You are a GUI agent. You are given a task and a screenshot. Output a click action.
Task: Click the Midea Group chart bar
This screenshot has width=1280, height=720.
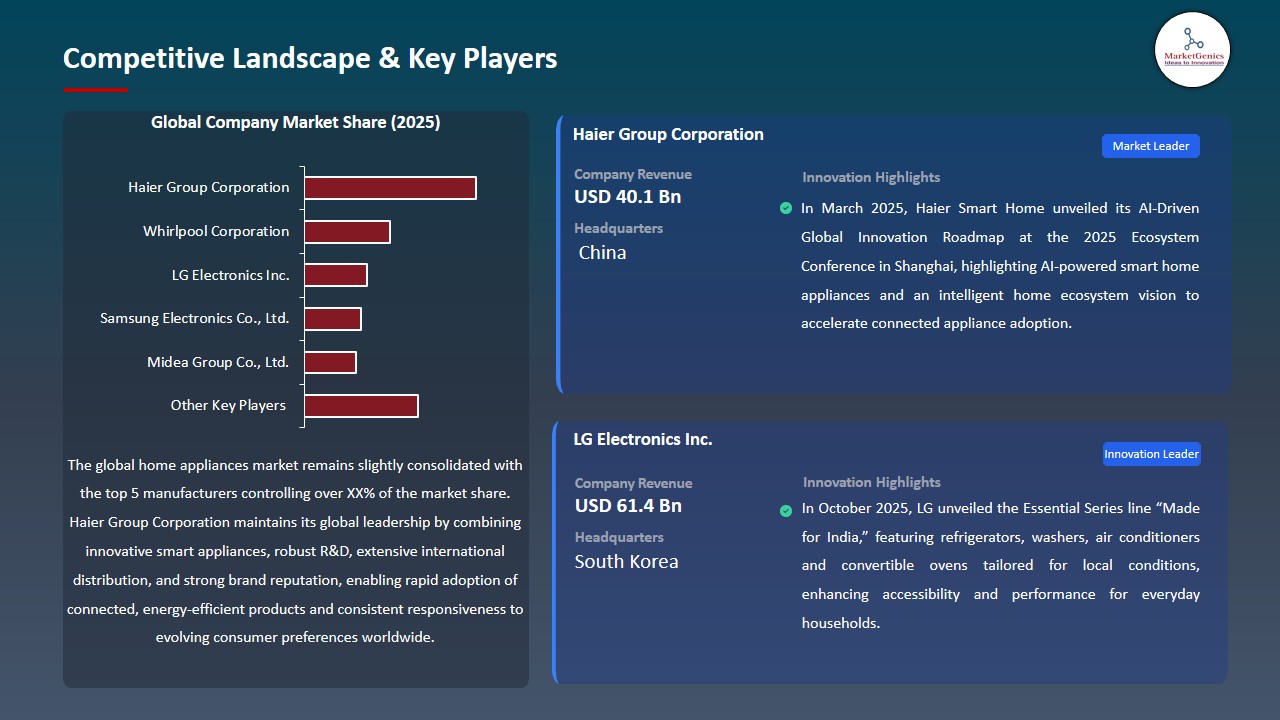pos(331,362)
